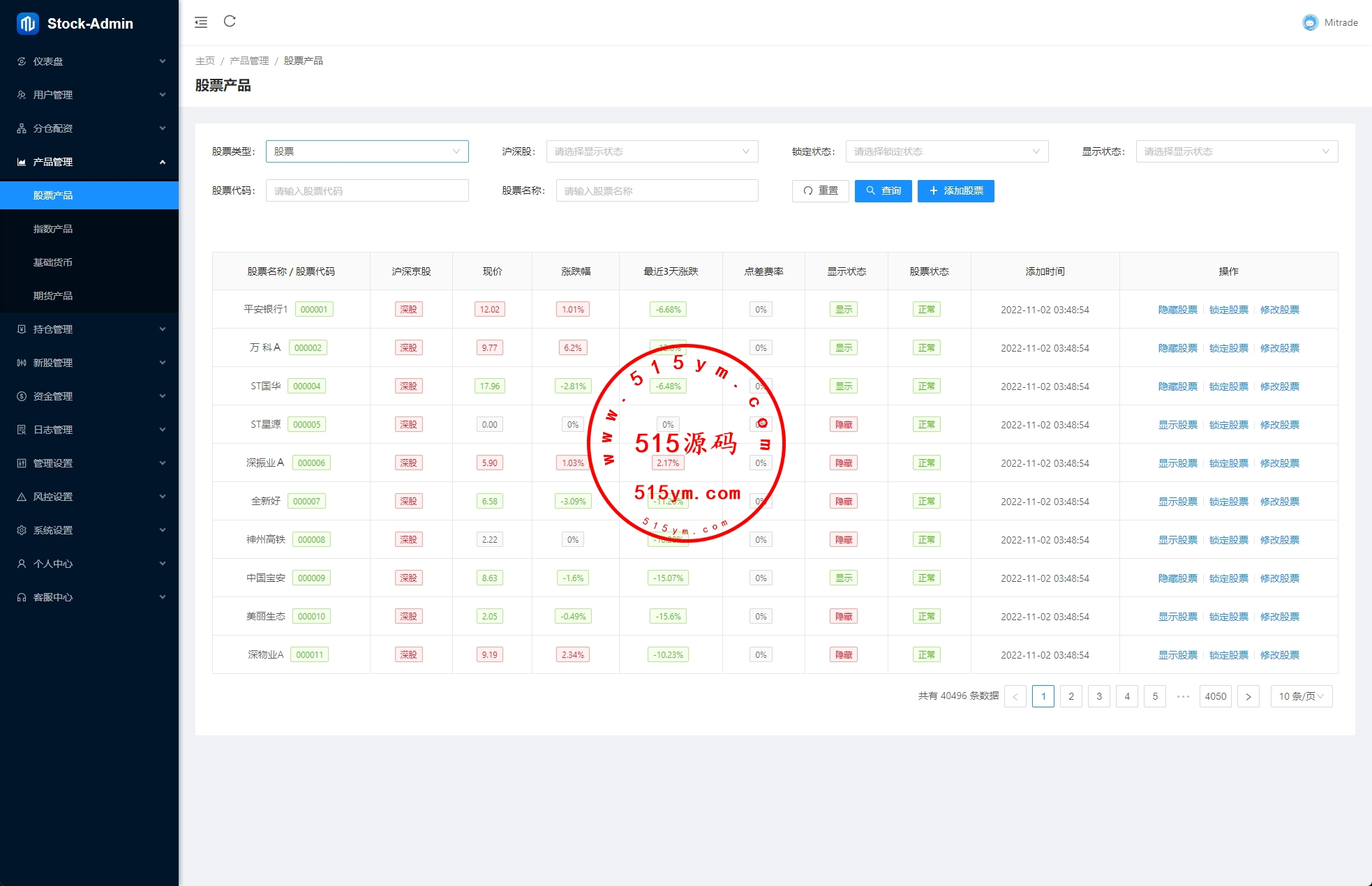Click the 添加股票 button
Viewport: 1372px width, 886px height.
click(x=955, y=190)
